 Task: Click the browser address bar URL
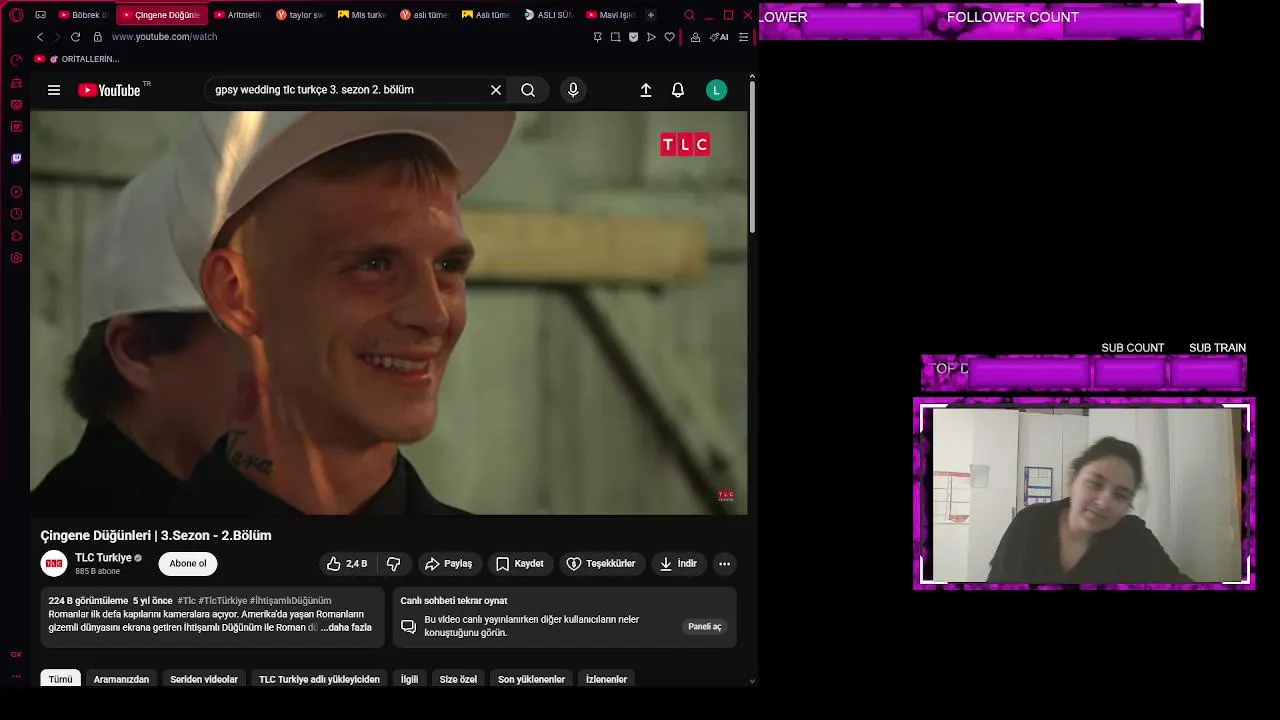tap(164, 37)
